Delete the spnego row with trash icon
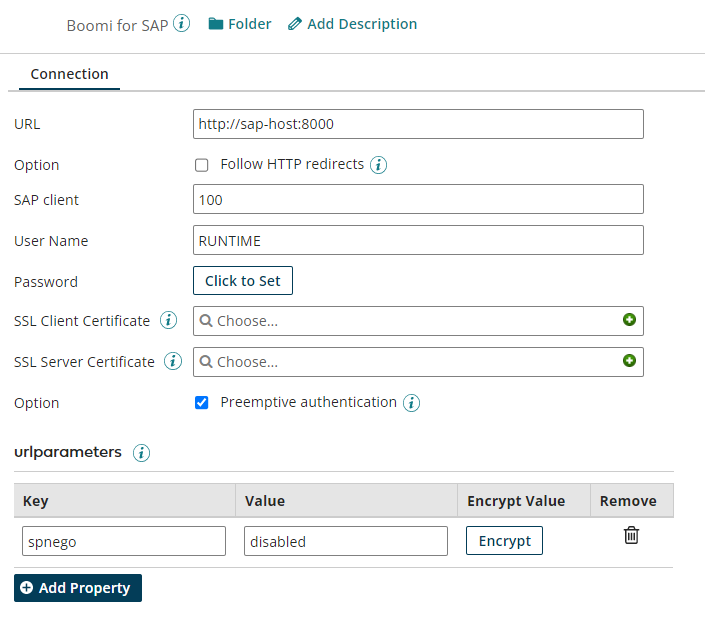705x622 pixels. coord(631,536)
